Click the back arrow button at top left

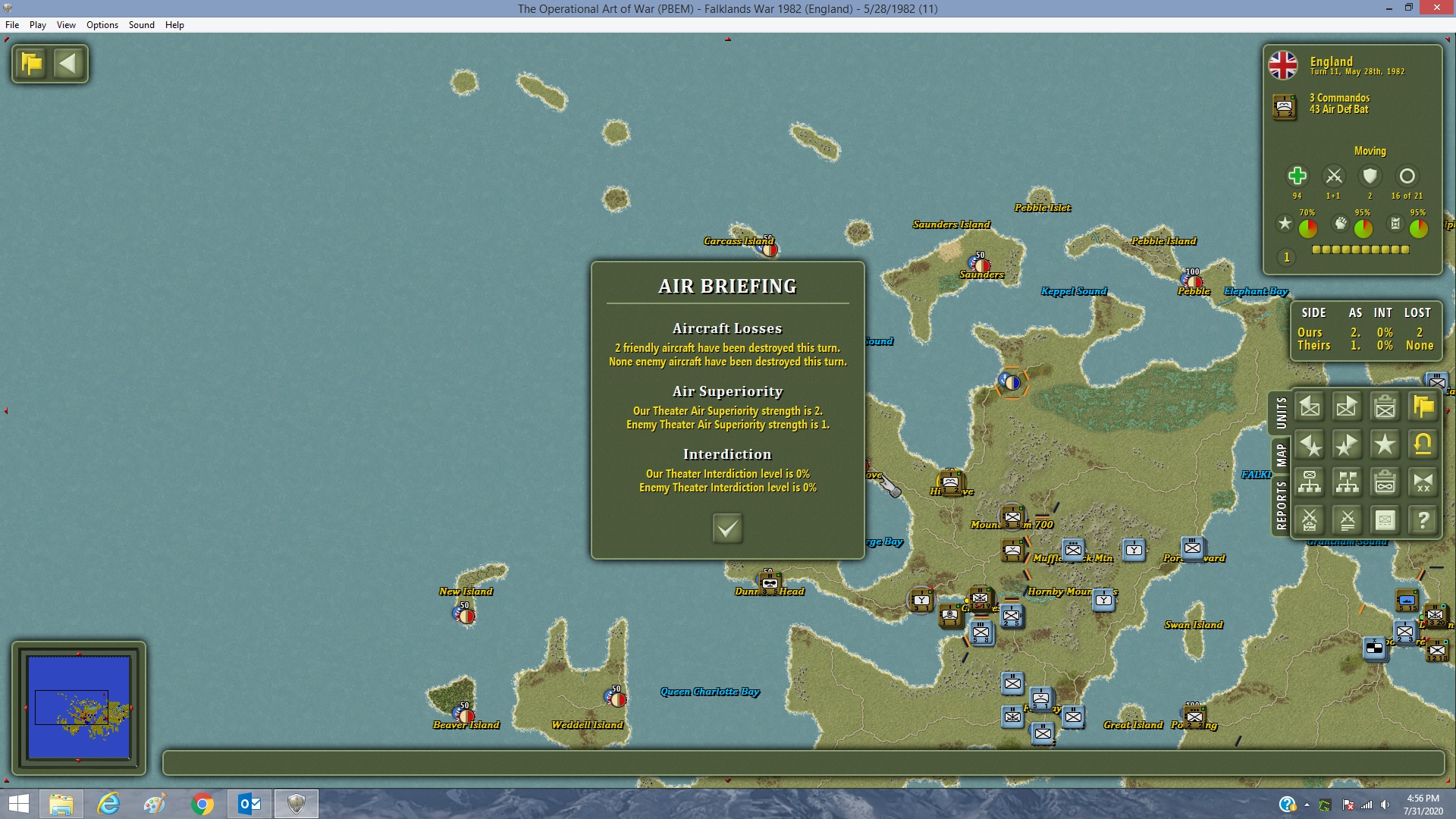[x=68, y=63]
